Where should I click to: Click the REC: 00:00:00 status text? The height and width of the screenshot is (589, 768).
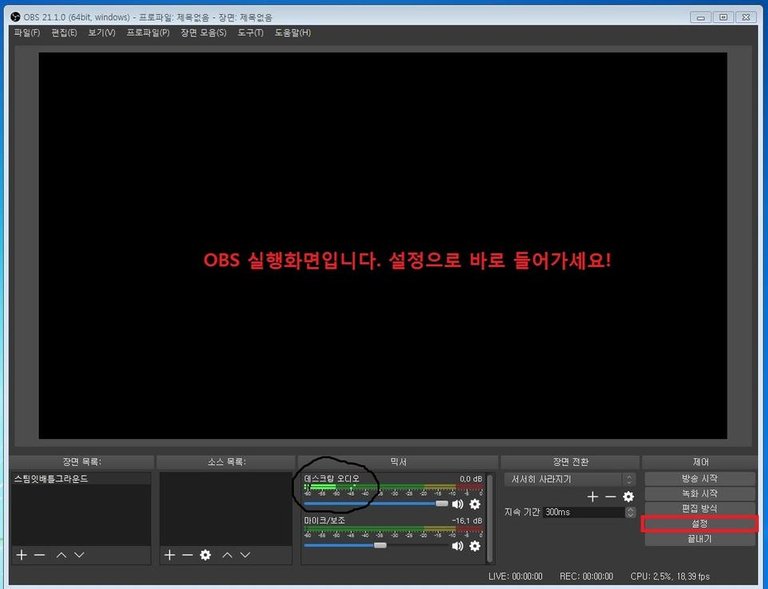pyautogui.click(x=586, y=576)
